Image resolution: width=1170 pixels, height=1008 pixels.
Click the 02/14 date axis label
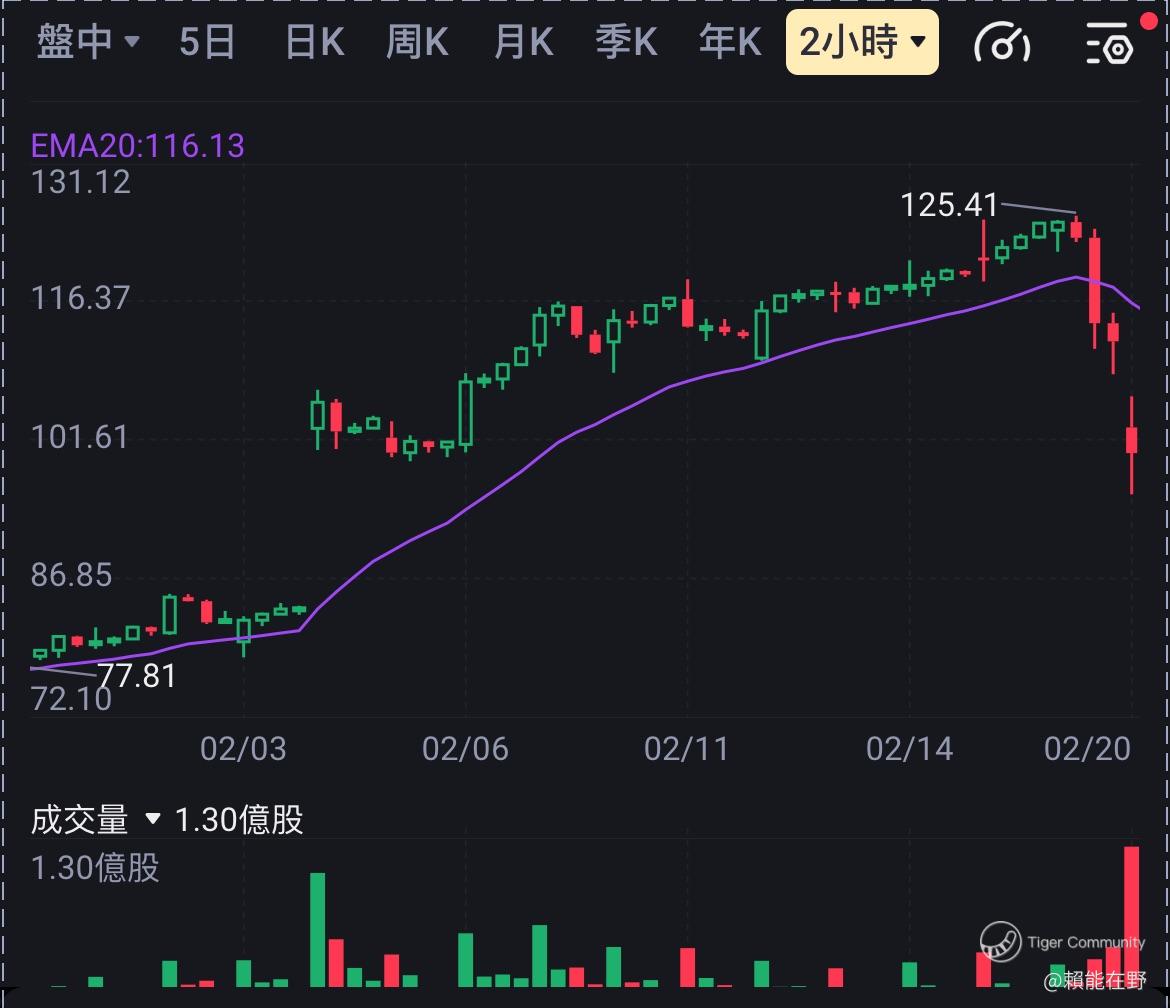pos(910,749)
